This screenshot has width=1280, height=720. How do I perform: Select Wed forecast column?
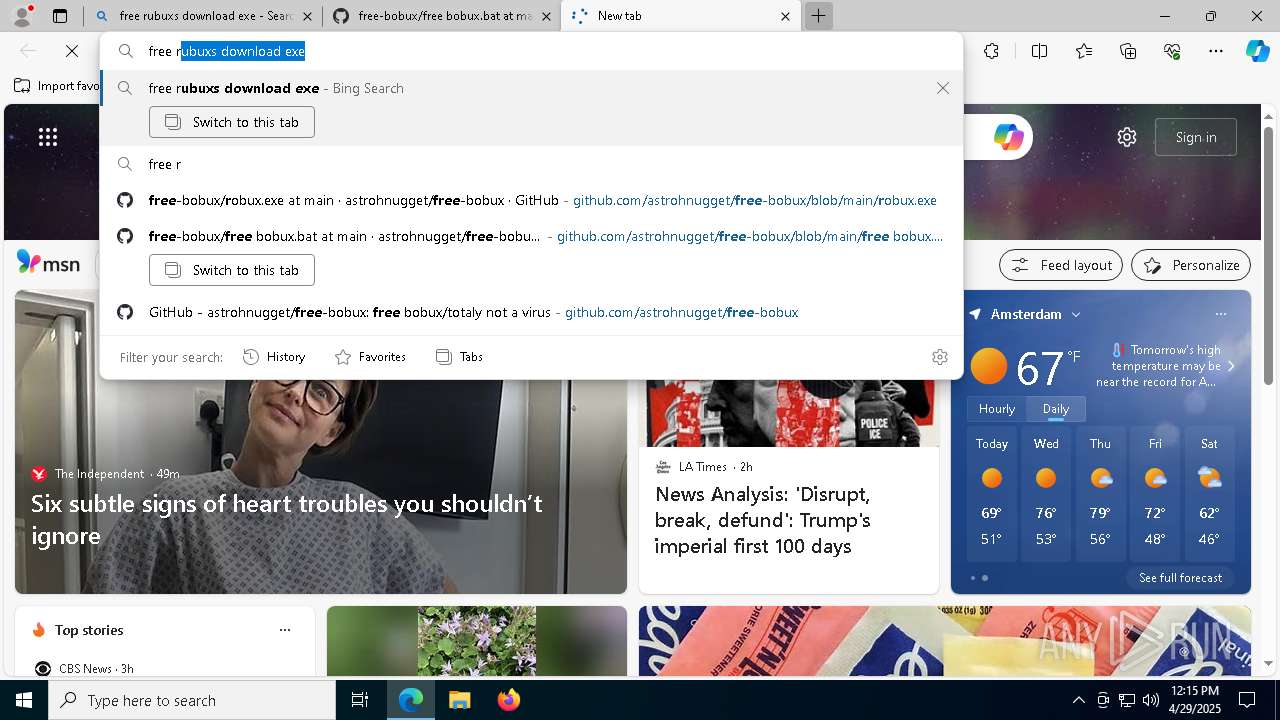coord(1046,494)
